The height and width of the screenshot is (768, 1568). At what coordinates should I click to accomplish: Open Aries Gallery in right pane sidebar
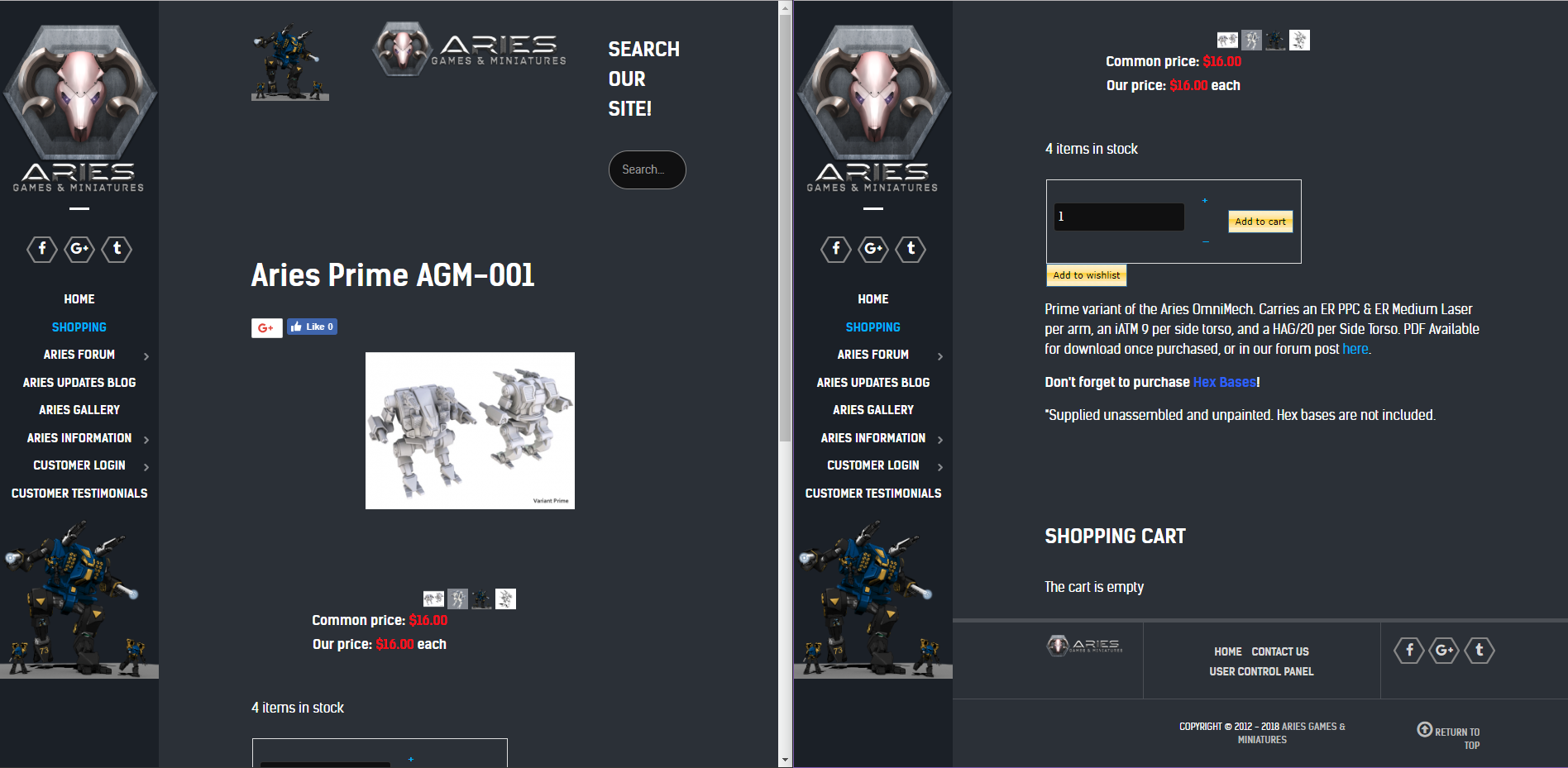point(873,410)
